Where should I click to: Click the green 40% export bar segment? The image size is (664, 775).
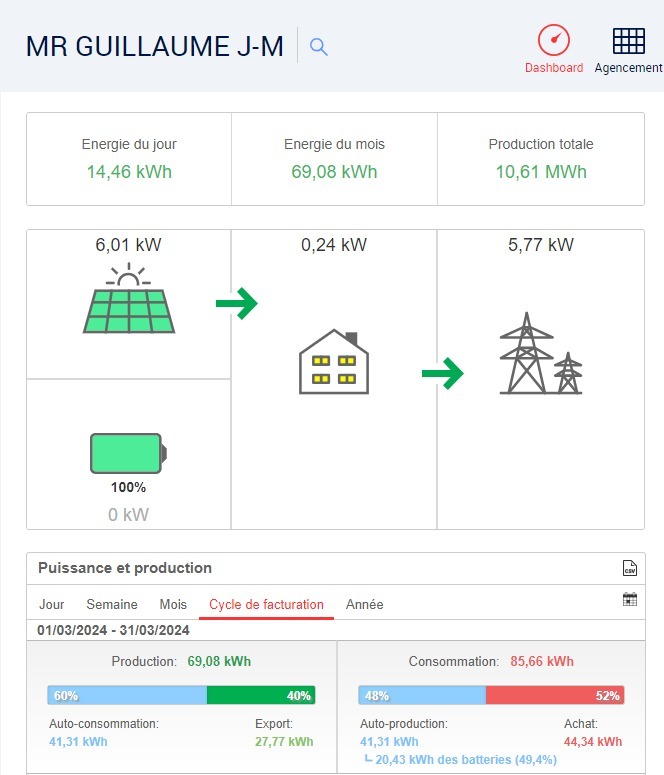click(260, 695)
